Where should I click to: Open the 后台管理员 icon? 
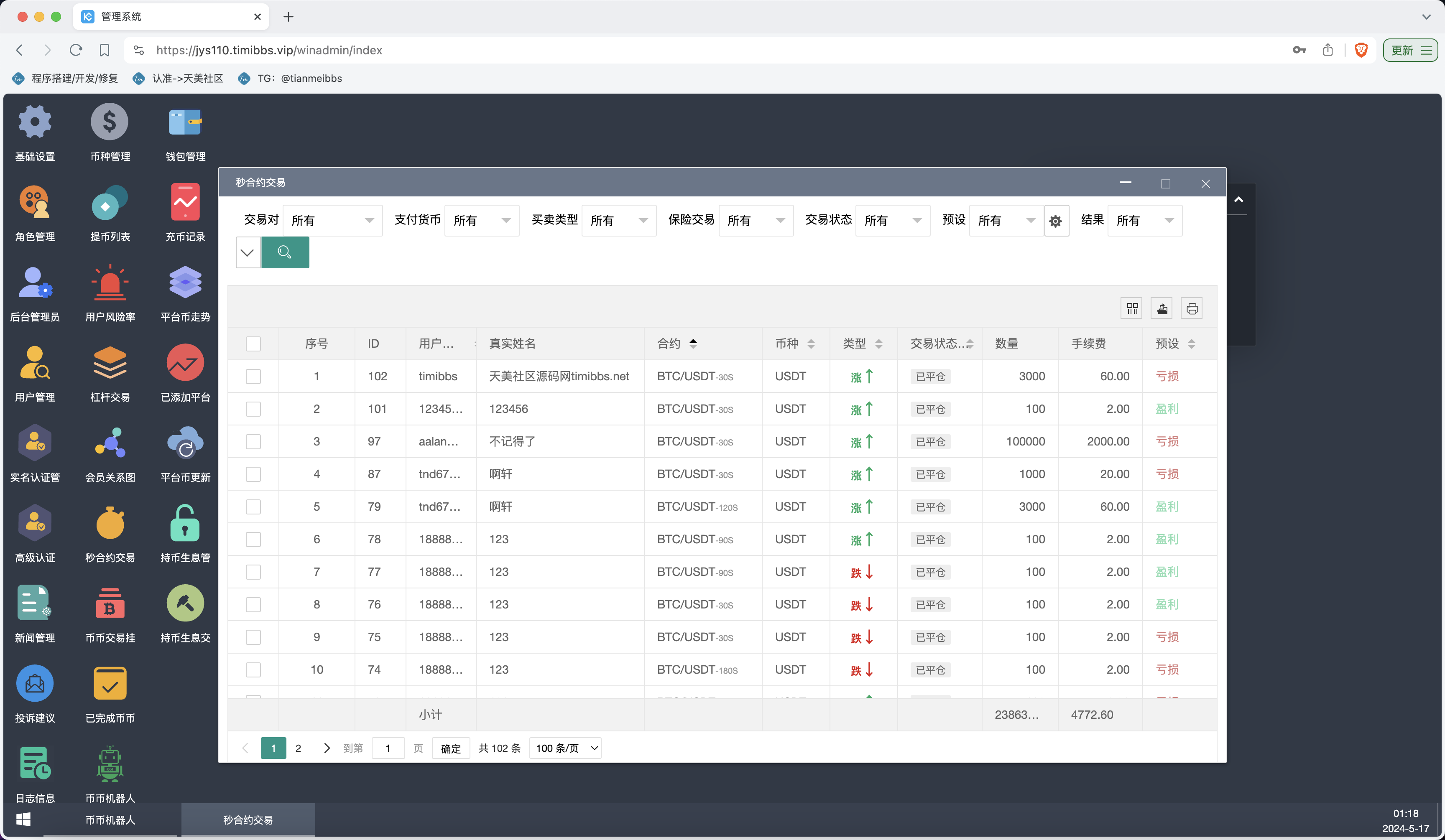pos(35,282)
